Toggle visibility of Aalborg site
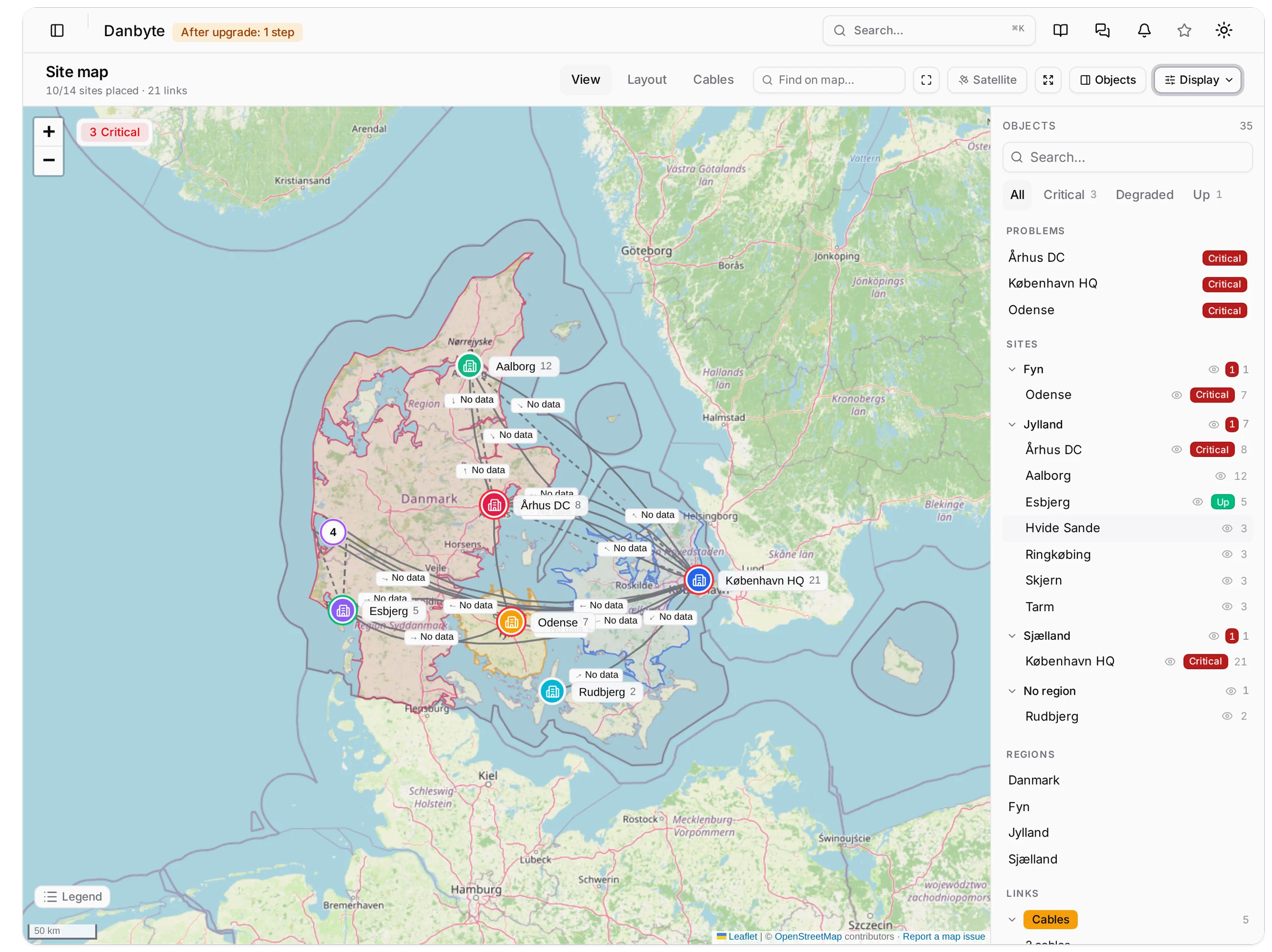 click(1220, 476)
